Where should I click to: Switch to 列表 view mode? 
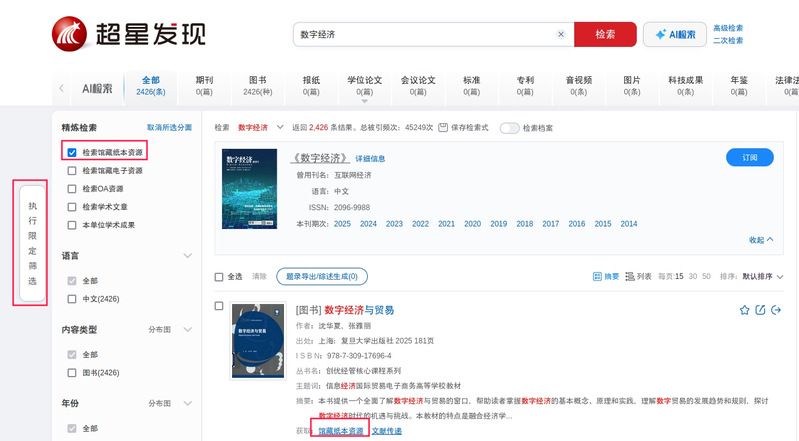pos(638,276)
